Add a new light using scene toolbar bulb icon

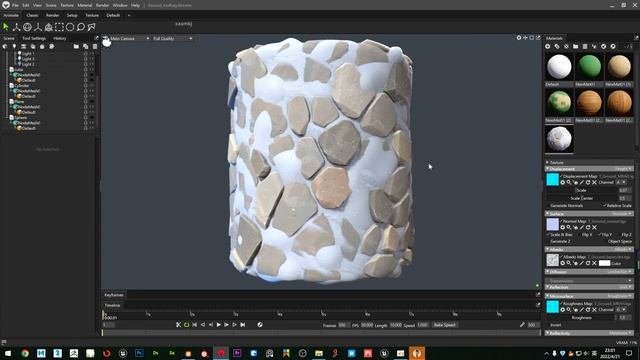[14, 47]
